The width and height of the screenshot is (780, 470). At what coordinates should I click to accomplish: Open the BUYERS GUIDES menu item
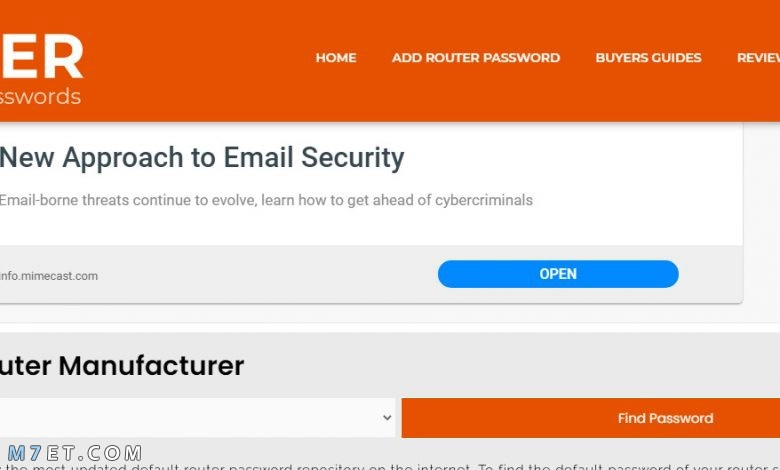pos(648,58)
